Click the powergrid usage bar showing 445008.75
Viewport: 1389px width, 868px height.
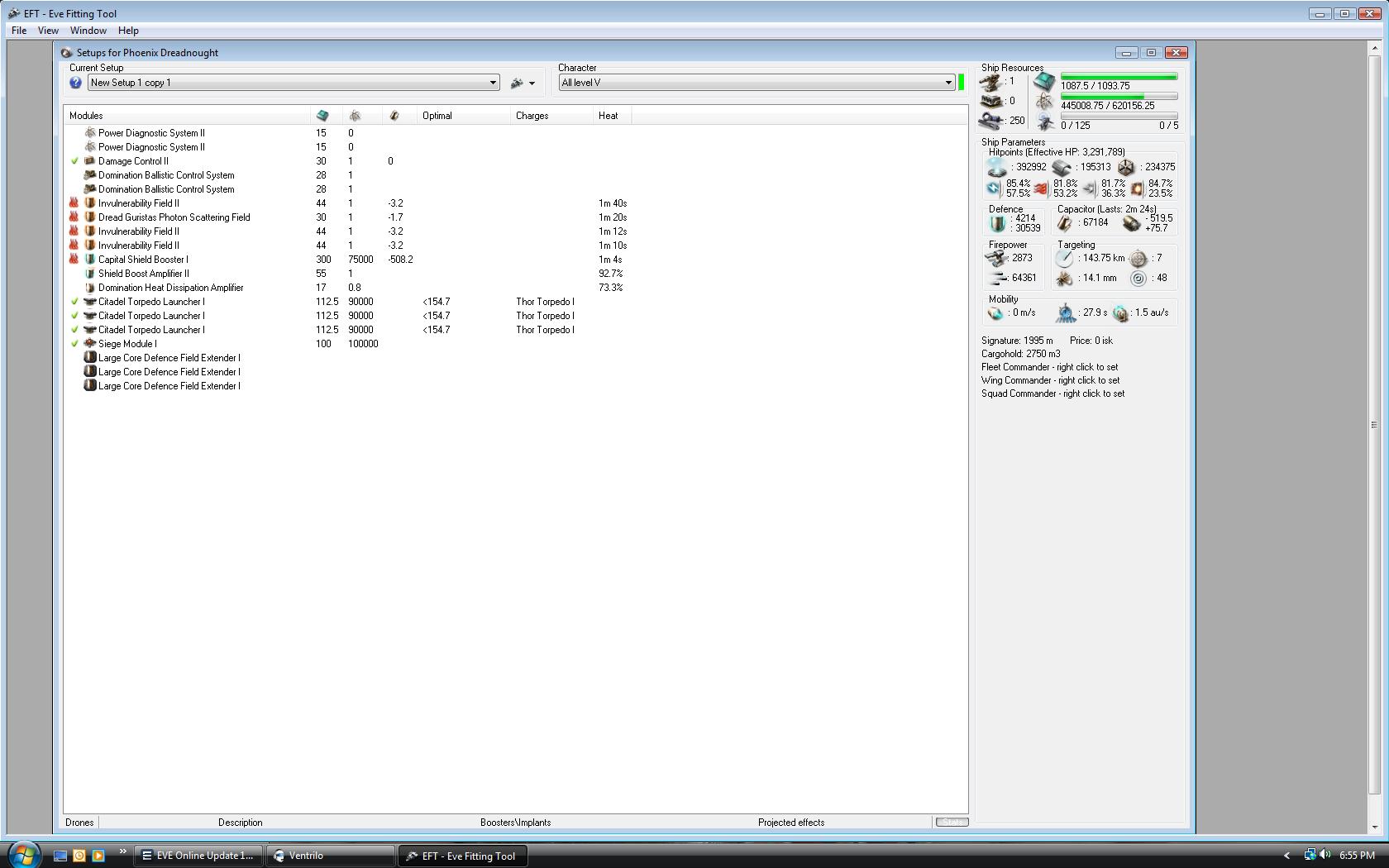click(x=1119, y=97)
